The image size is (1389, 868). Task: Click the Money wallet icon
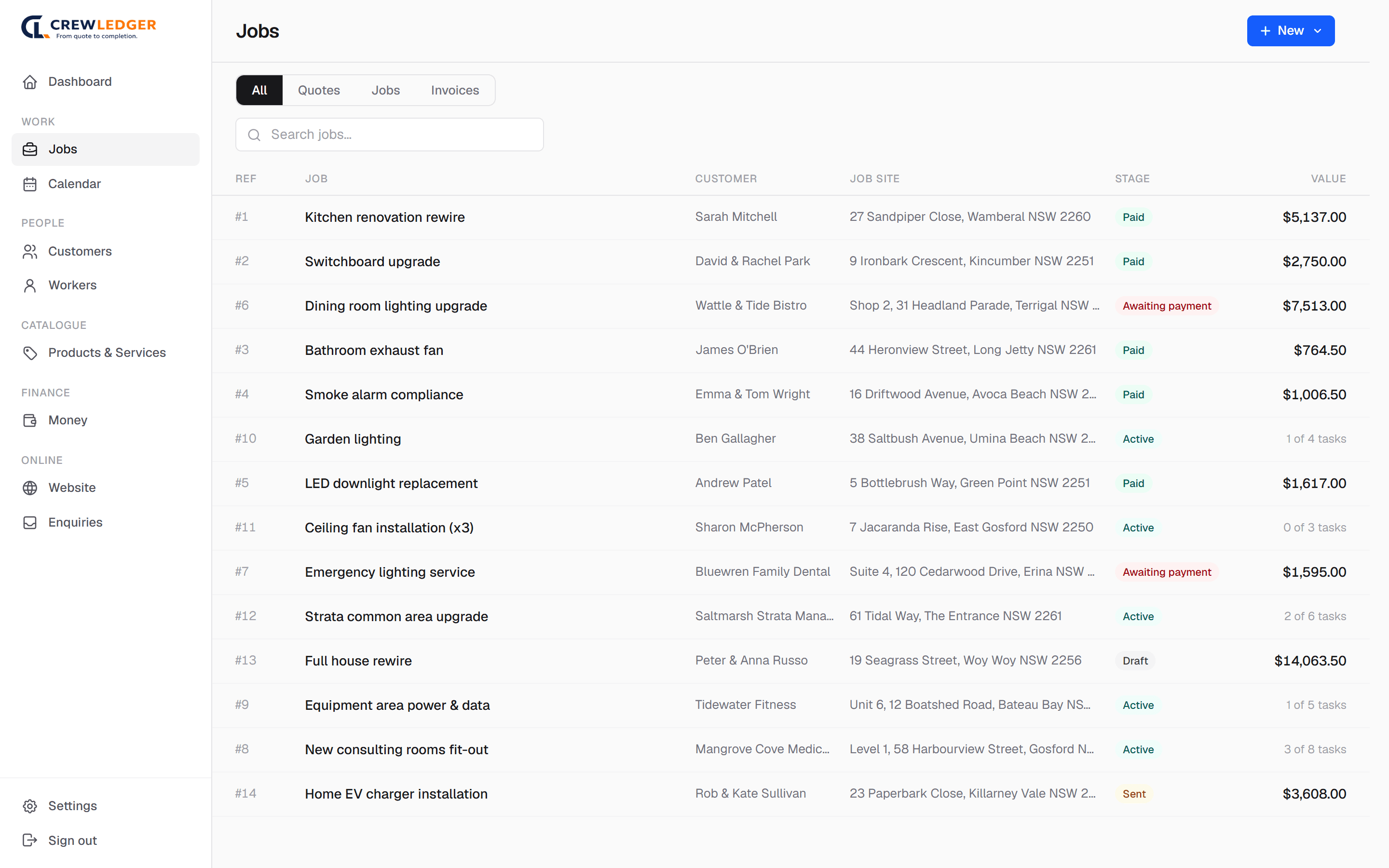coord(30,420)
